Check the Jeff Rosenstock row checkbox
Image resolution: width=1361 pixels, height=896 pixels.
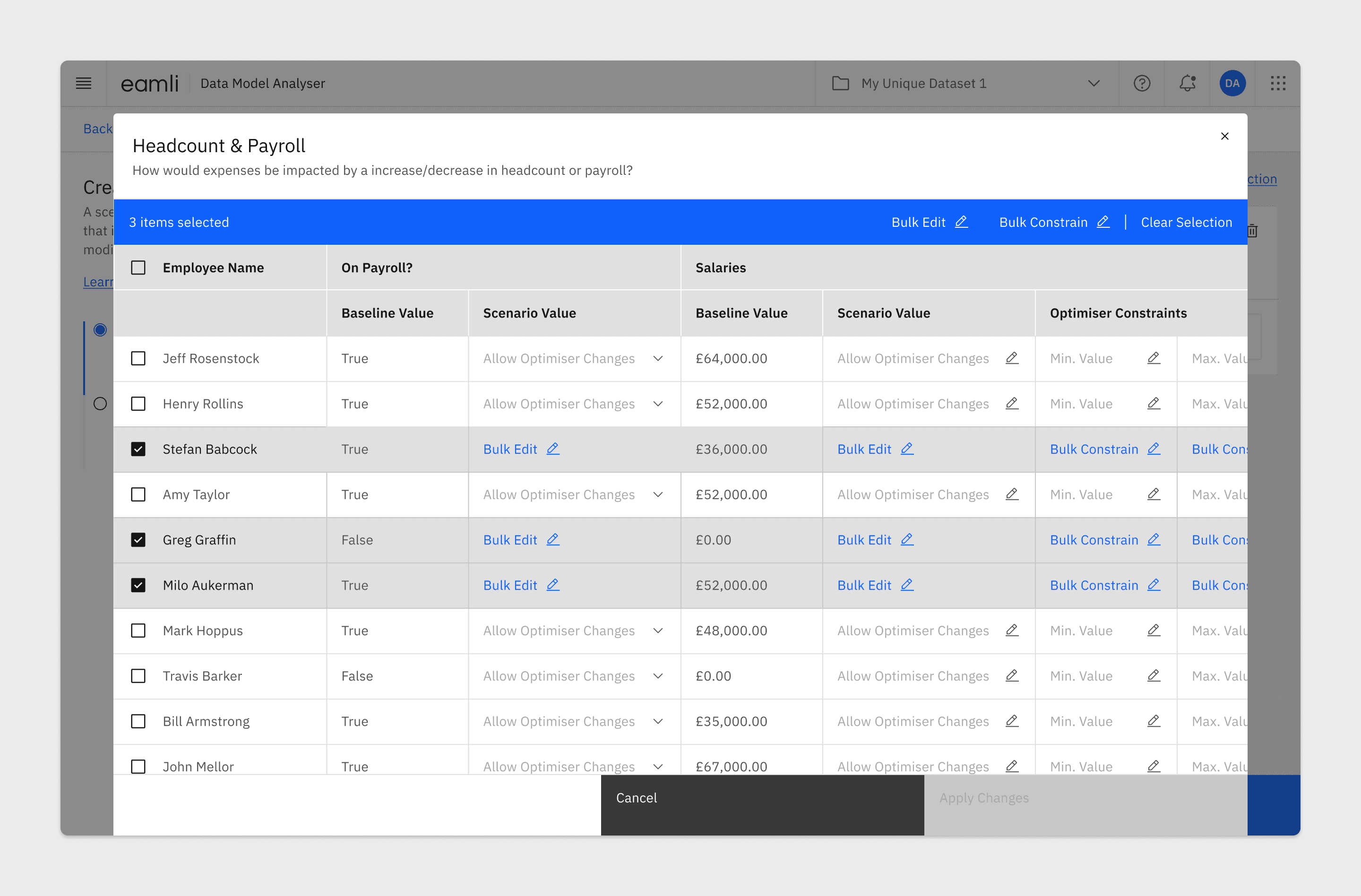coord(138,359)
